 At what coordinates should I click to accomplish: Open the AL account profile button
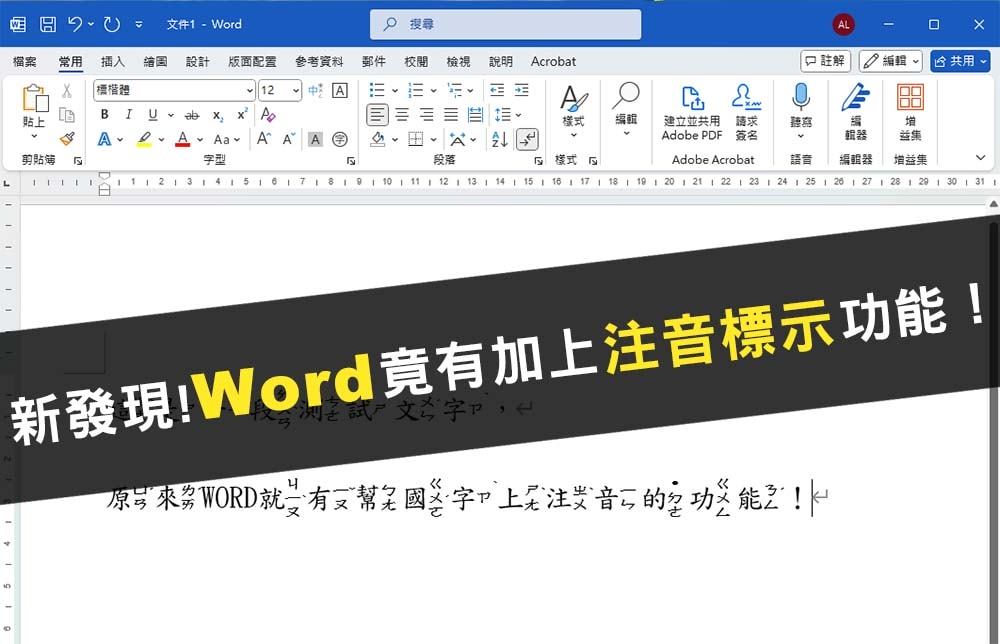point(843,25)
